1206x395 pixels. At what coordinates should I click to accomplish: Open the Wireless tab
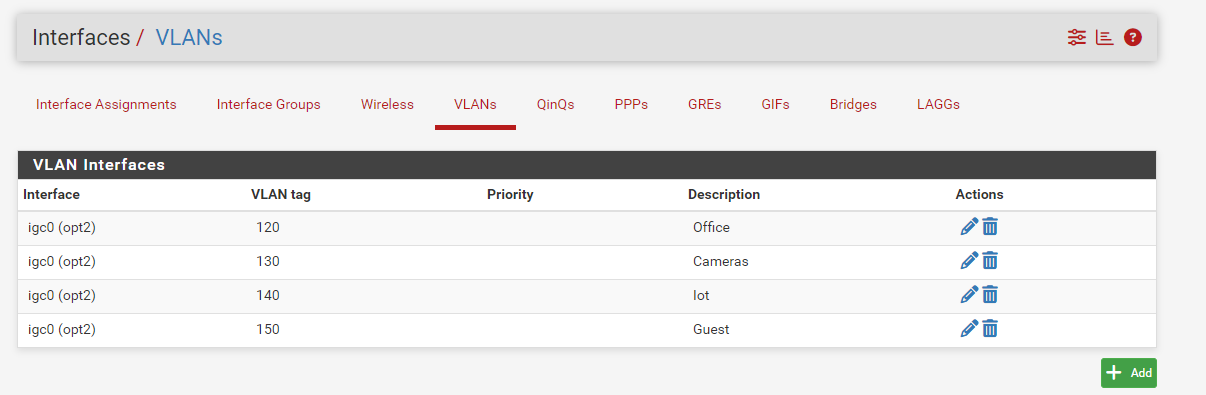pos(387,104)
